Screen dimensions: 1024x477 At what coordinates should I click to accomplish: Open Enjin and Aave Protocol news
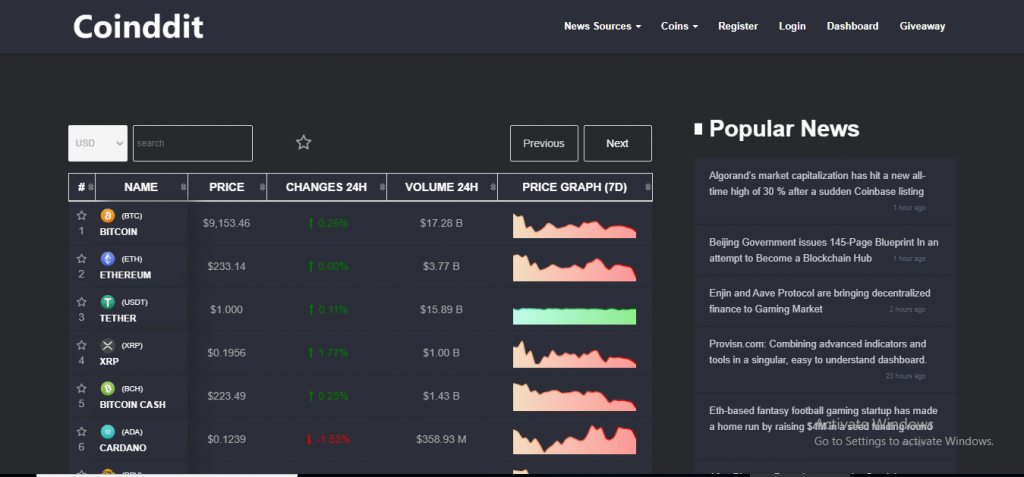[820, 301]
